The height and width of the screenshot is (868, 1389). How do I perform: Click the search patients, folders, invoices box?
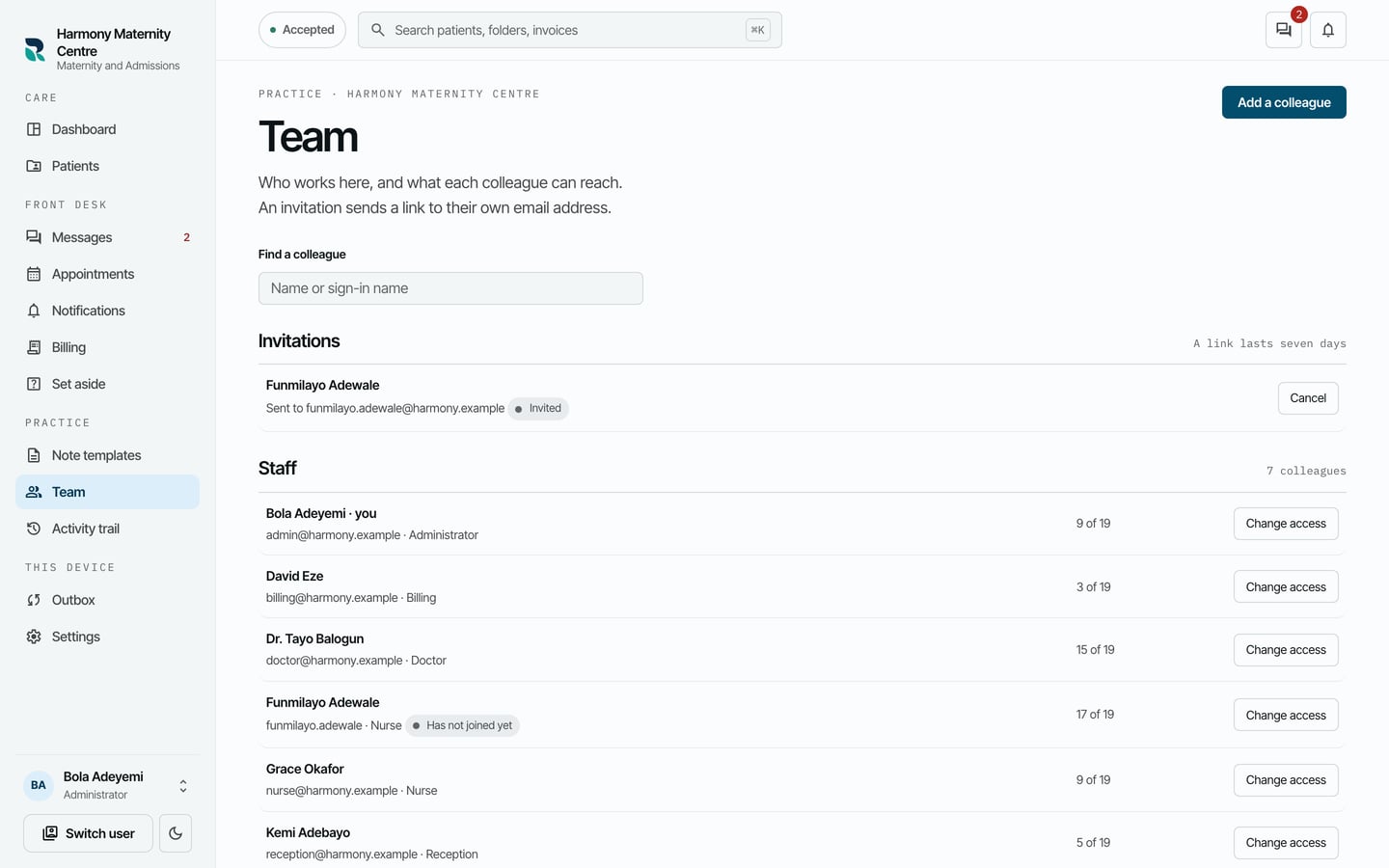coord(569,30)
